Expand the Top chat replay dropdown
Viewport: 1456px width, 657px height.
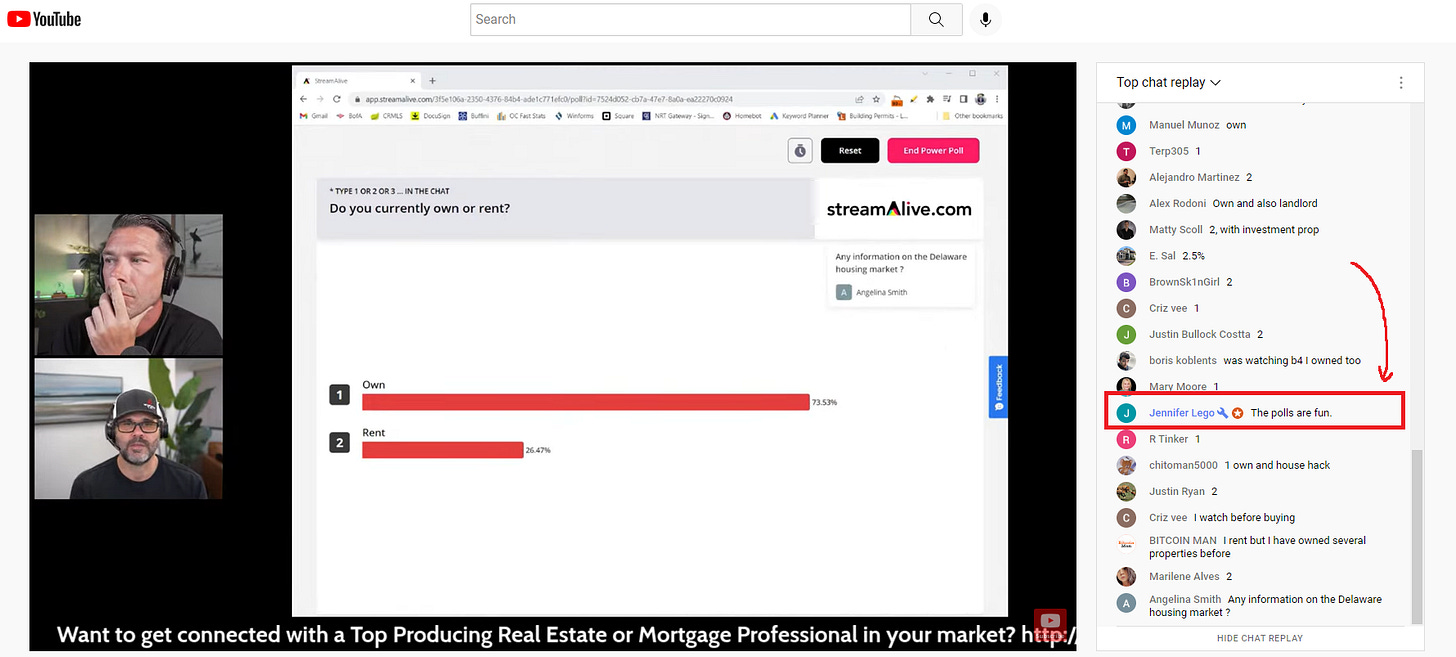click(x=1168, y=82)
